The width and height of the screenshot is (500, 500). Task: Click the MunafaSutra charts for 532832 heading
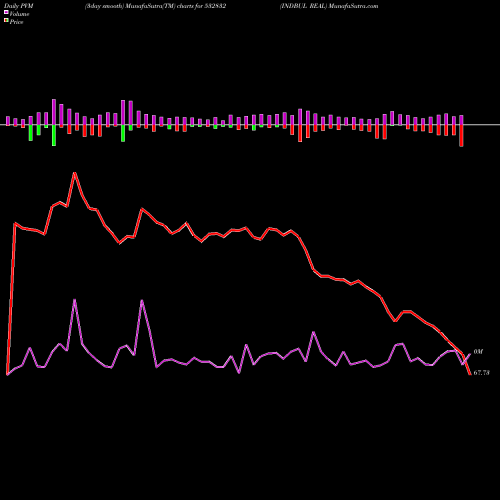tap(155, 6)
